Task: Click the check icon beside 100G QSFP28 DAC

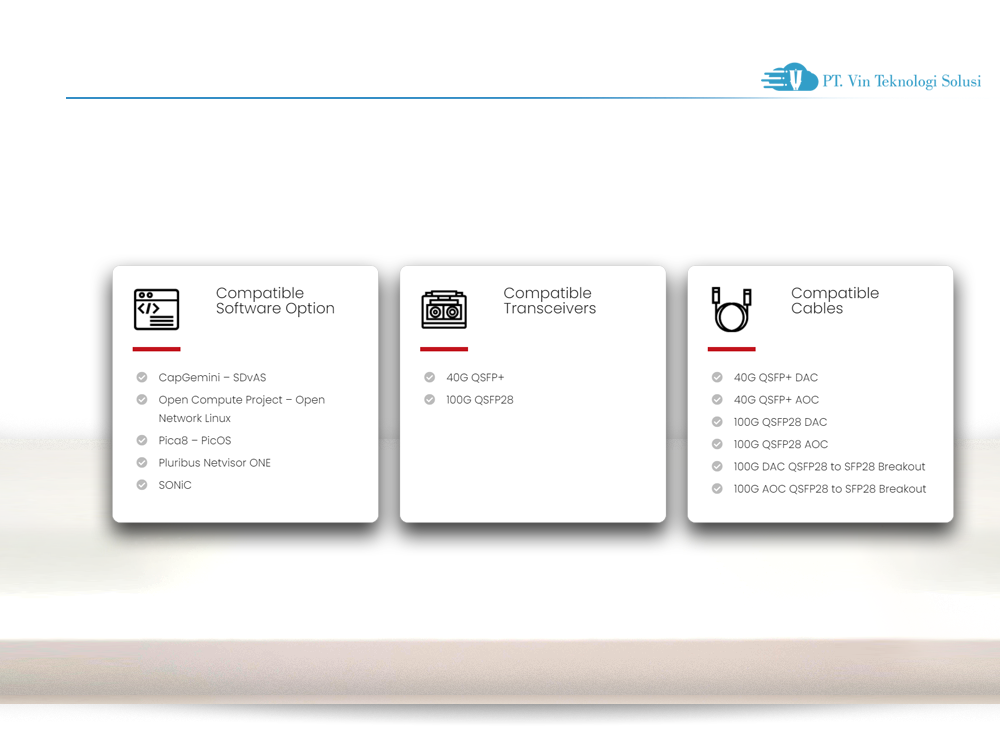Action: pyautogui.click(x=717, y=422)
